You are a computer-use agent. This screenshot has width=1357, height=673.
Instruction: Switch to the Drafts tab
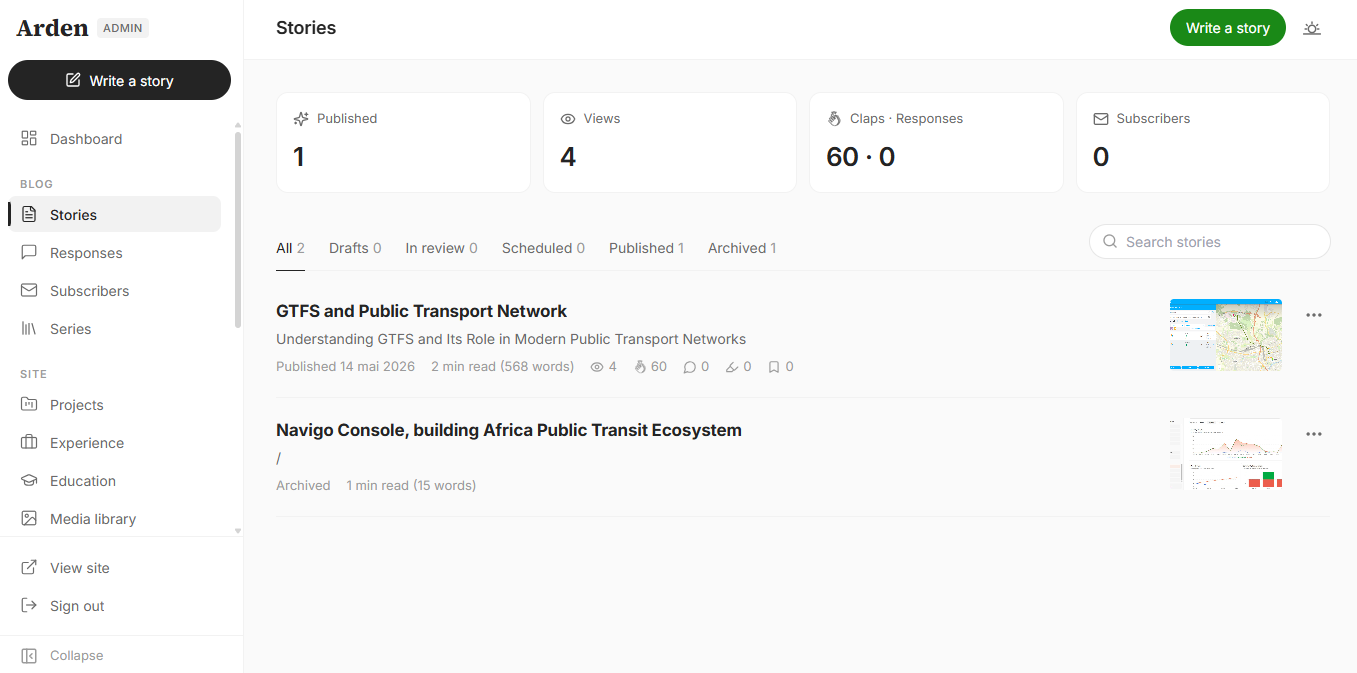(355, 248)
